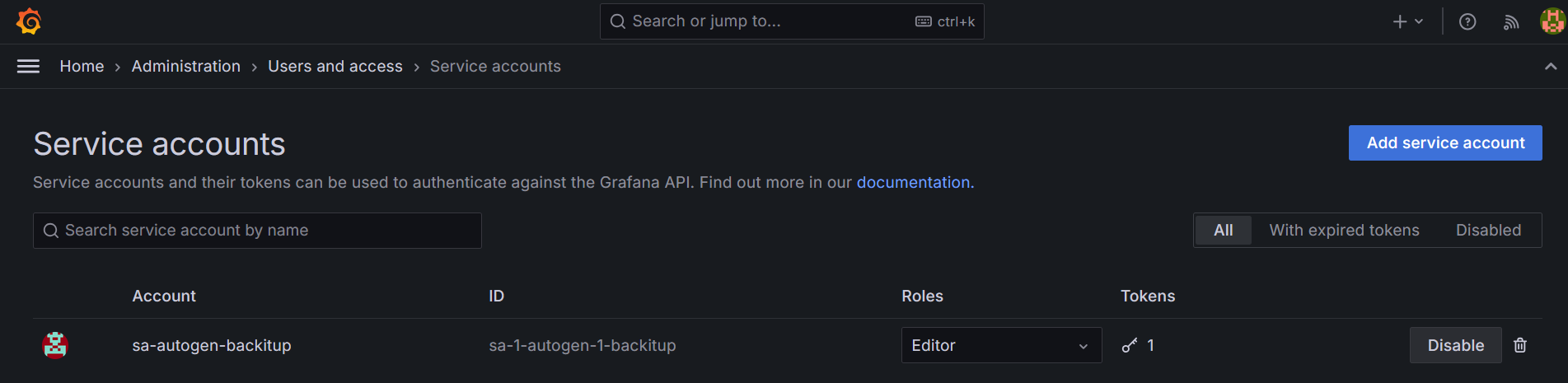Screen dimensions: 1568x383
Task: Filter by Disabled accounts
Action: (x=1488, y=230)
